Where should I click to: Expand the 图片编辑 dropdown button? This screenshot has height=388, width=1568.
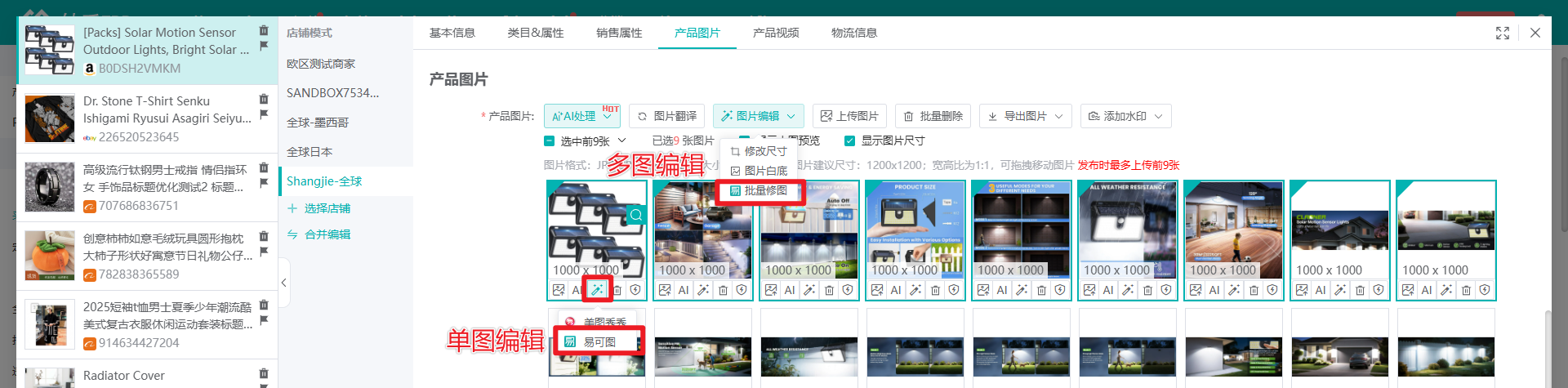(759, 116)
